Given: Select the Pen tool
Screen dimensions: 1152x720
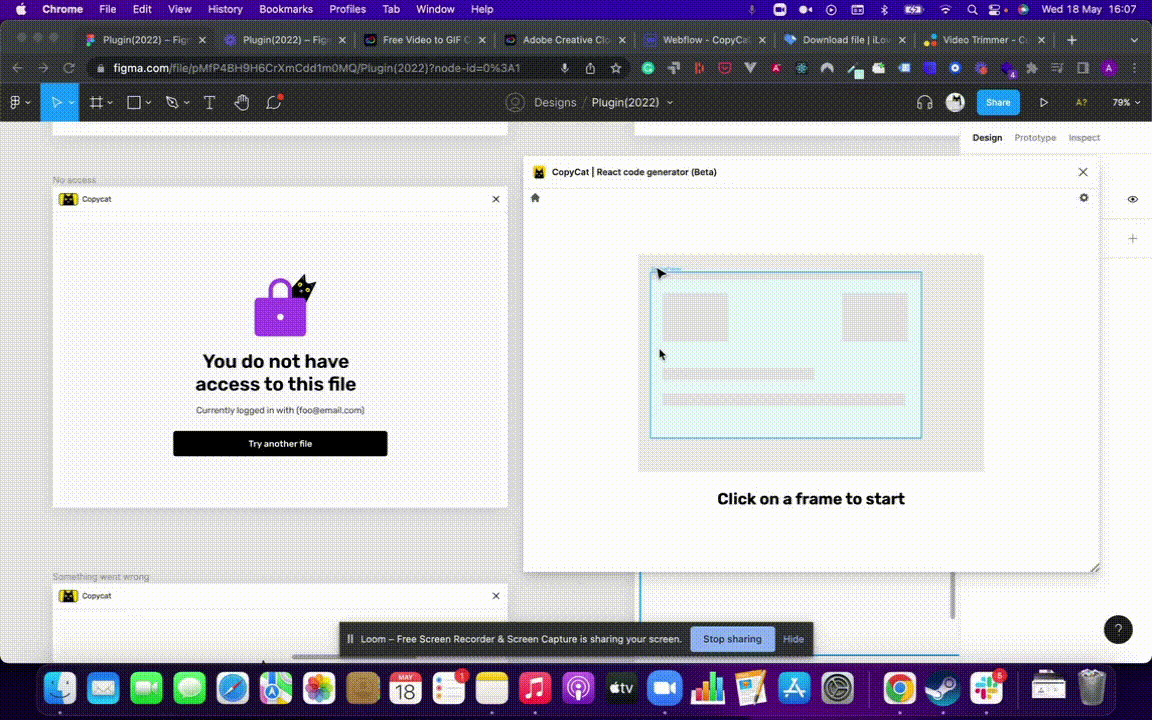Looking at the screenshot, I should point(172,103).
